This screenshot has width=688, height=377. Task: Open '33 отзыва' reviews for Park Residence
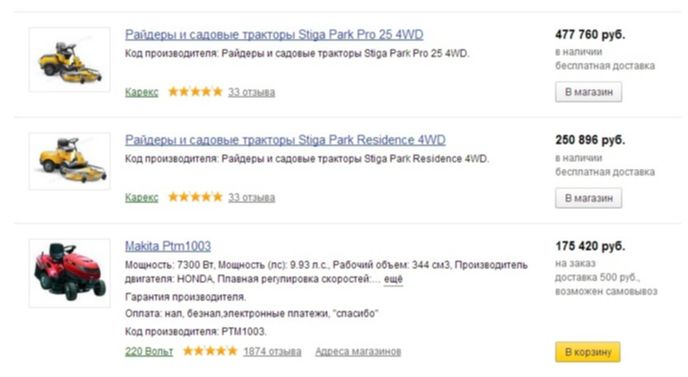[251, 197]
